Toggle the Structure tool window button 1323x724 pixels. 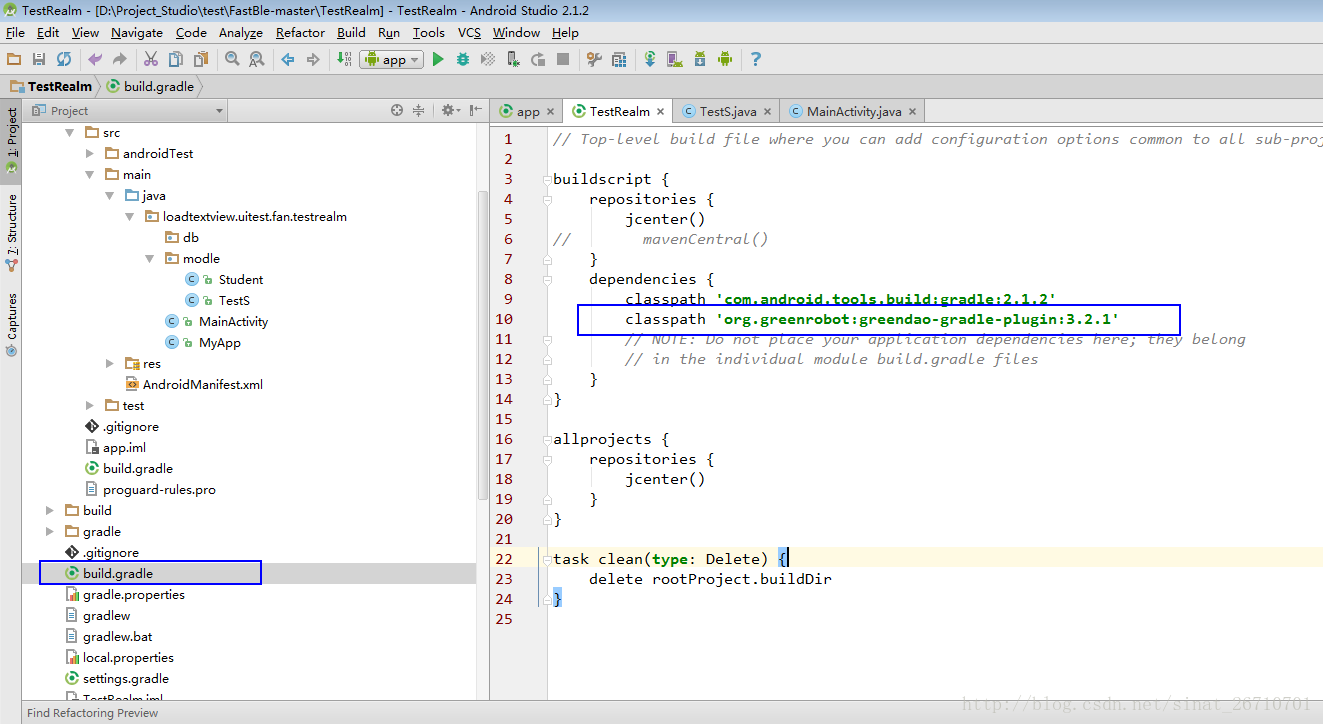tap(11, 232)
